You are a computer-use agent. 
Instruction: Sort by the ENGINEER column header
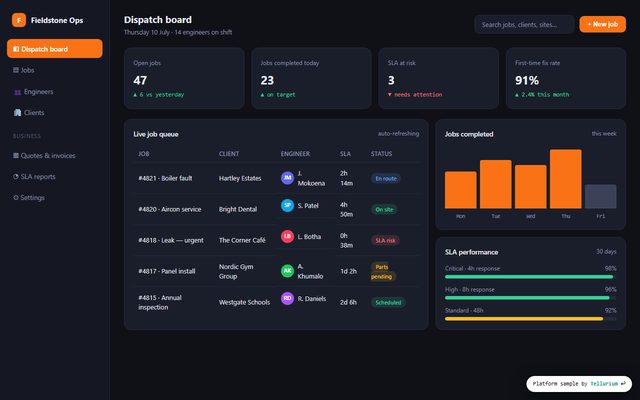[x=295, y=154]
